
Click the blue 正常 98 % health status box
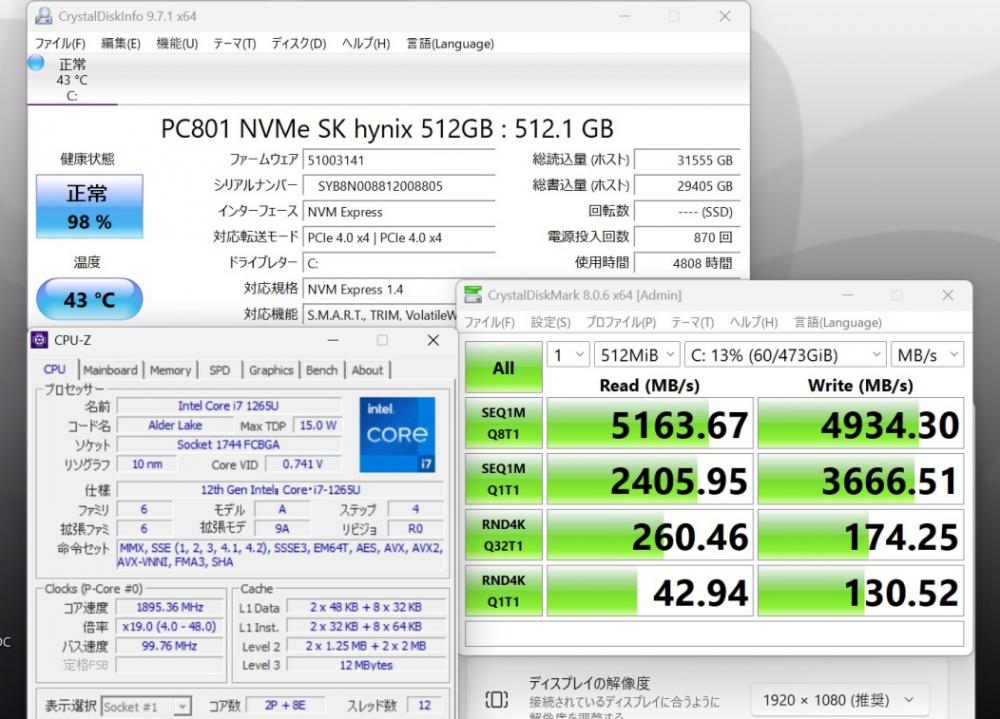(89, 206)
